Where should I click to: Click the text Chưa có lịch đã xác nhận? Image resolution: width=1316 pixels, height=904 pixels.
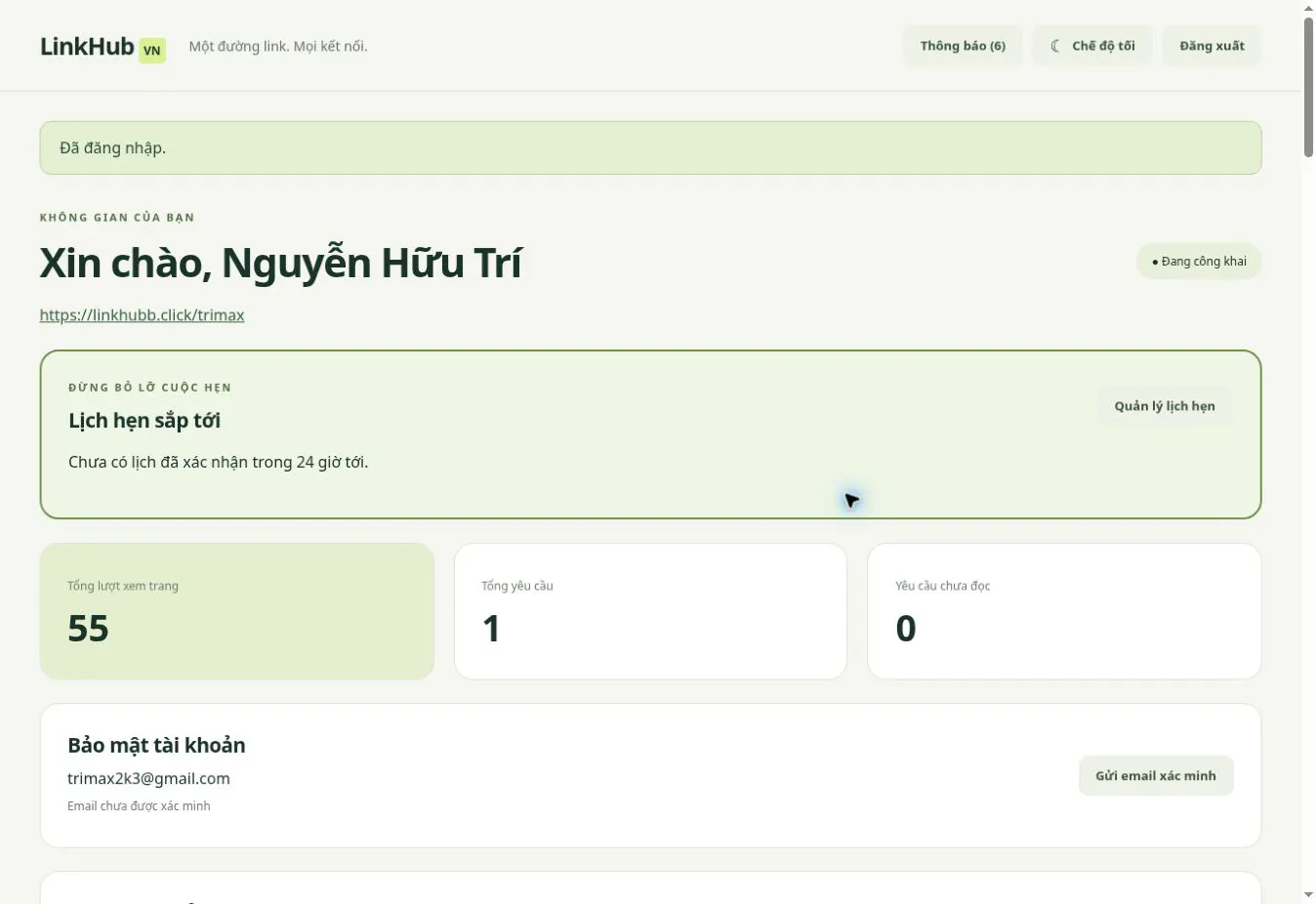155,463
